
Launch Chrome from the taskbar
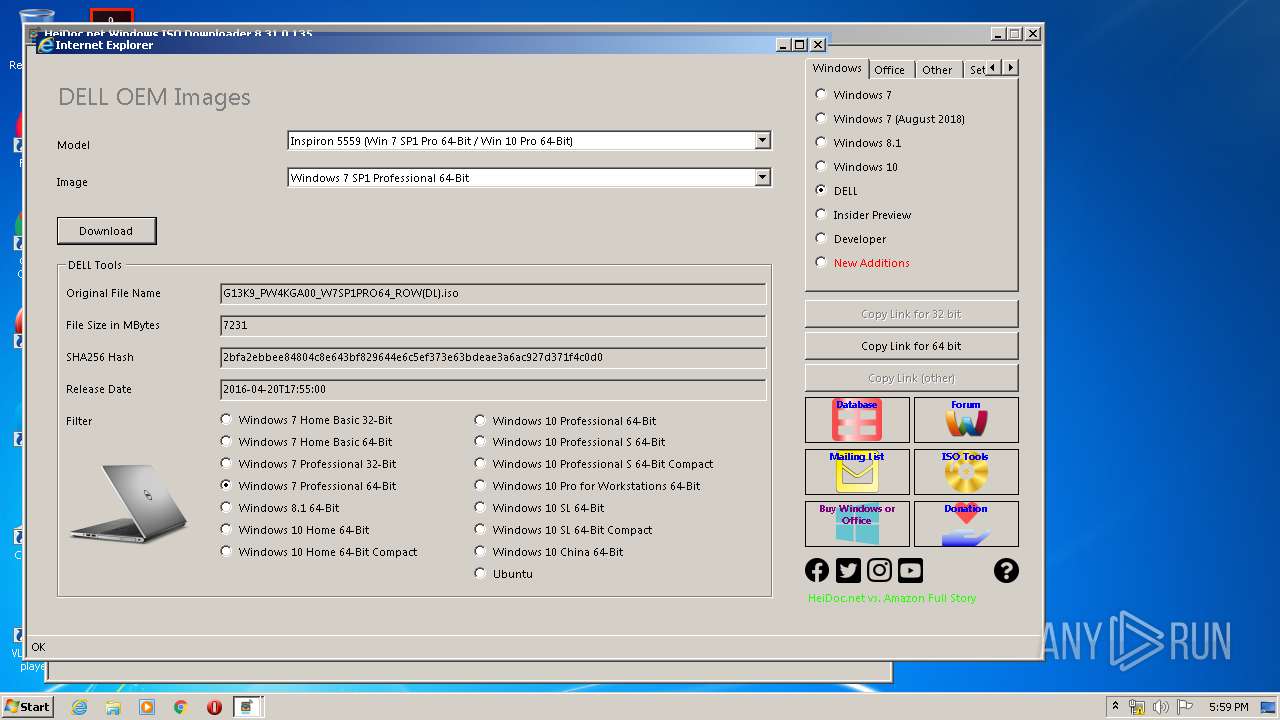click(x=180, y=707)
